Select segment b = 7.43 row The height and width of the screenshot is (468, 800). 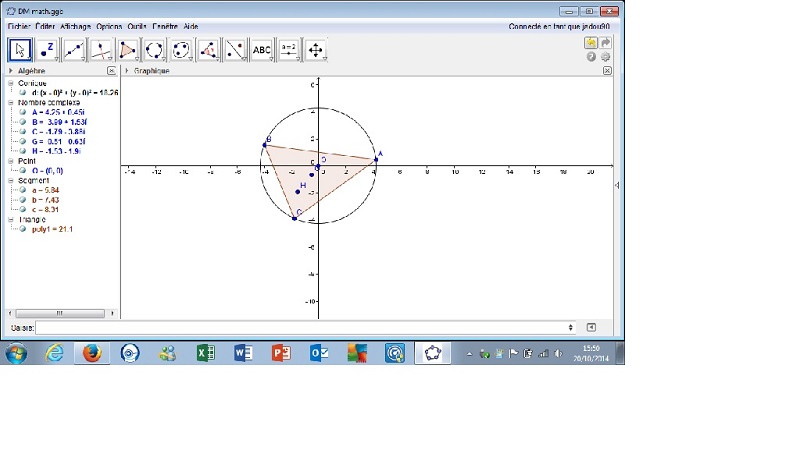tap(45, 200)
